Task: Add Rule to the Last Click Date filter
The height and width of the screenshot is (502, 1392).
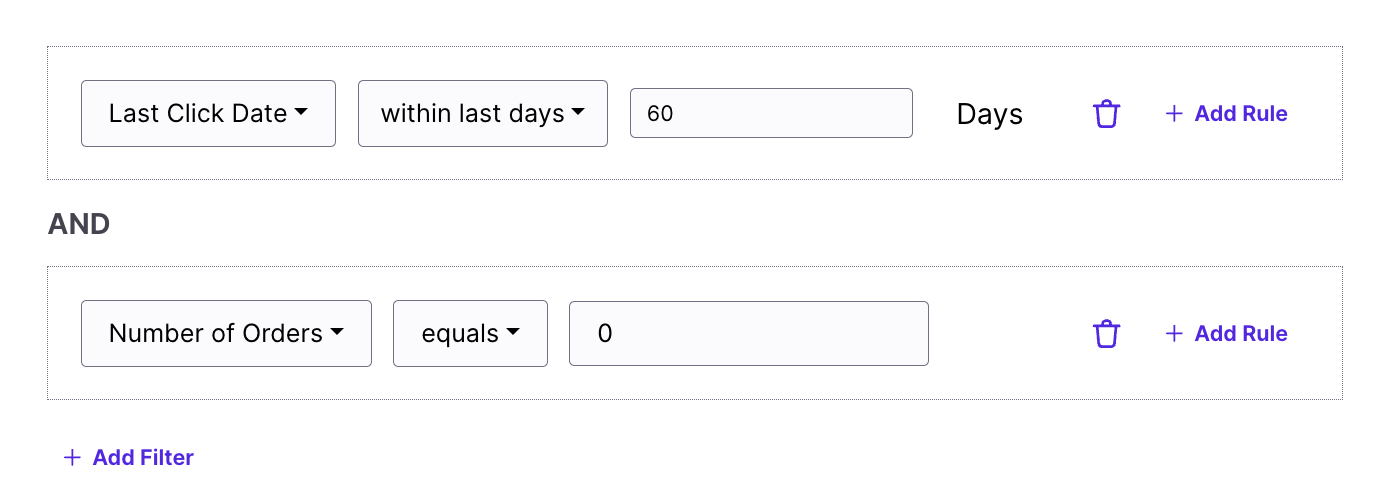Action: 1240,114
